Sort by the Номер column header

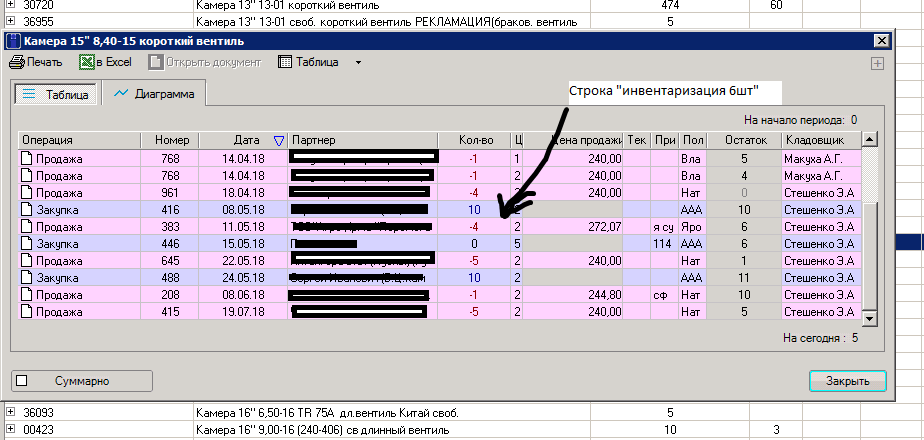click(x=169, y=140)
